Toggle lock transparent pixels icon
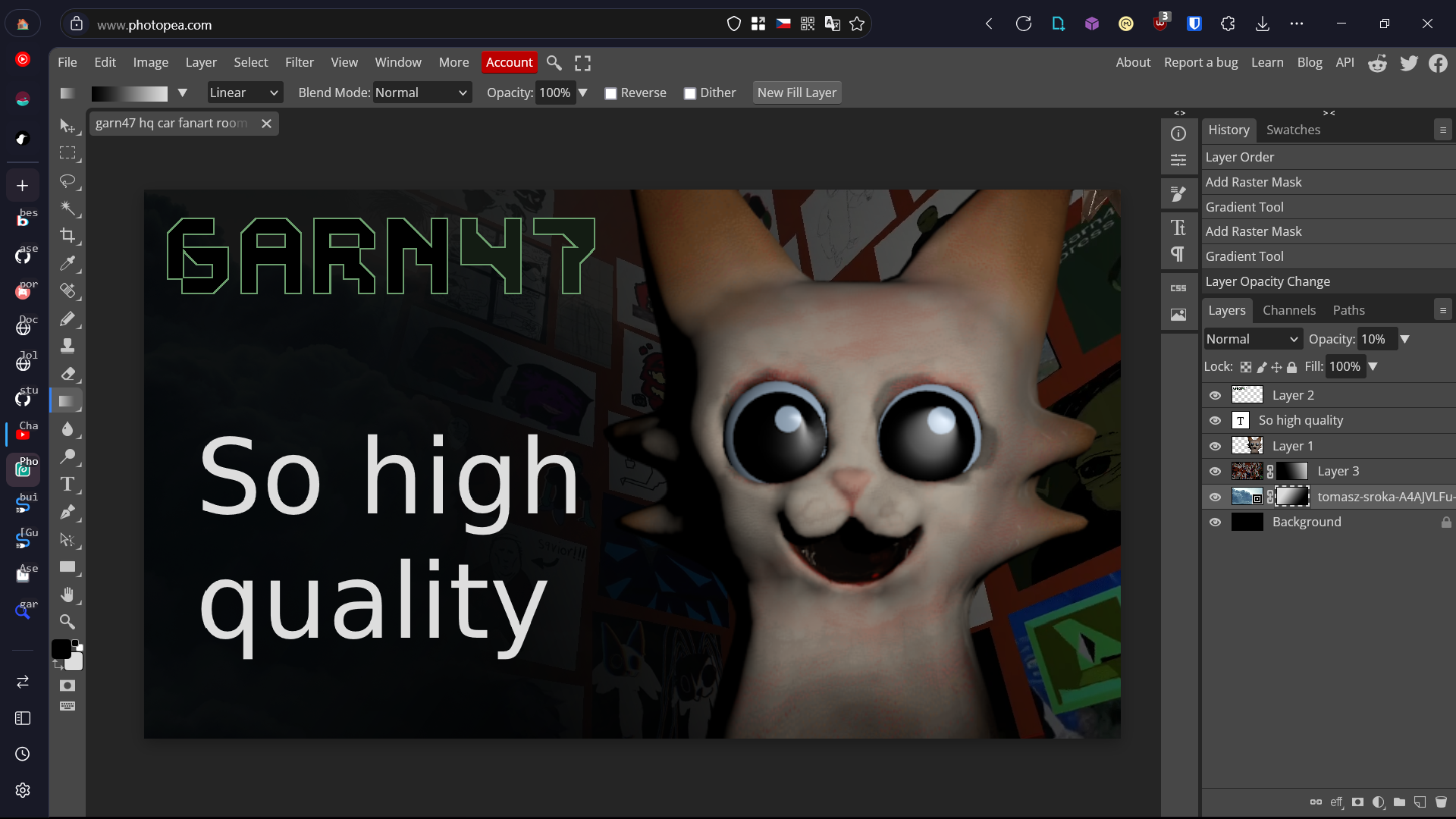 (1246, 367)
